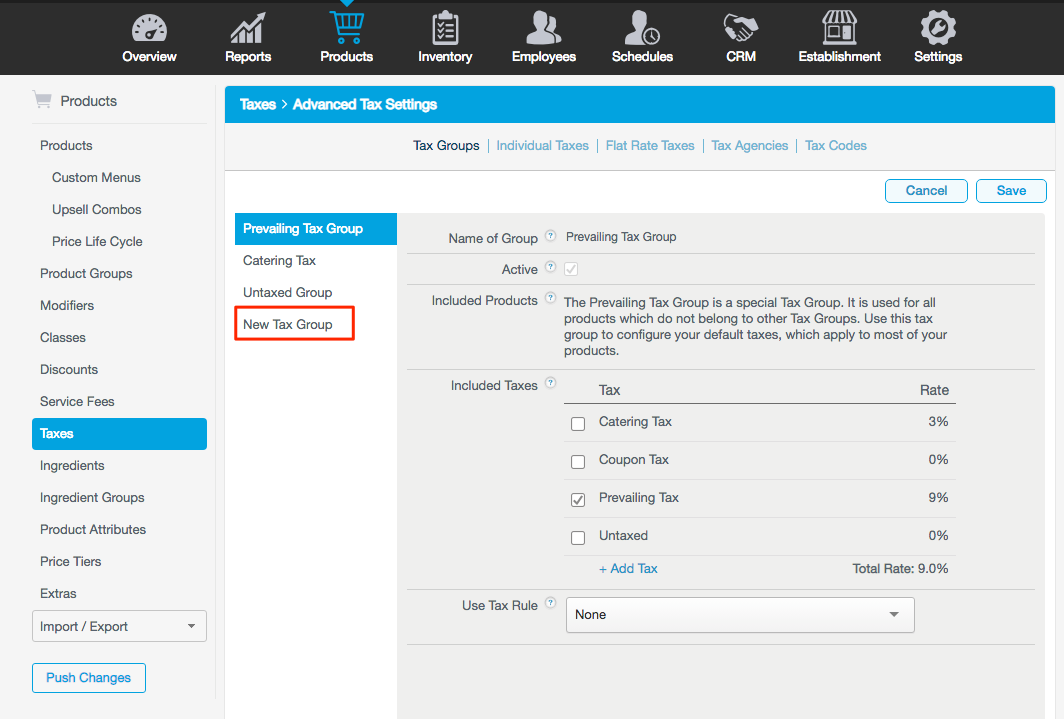The width and height of the screenshot is (1064, 719).
Task: Click the Save button
Action: (x=1011, y=190)
